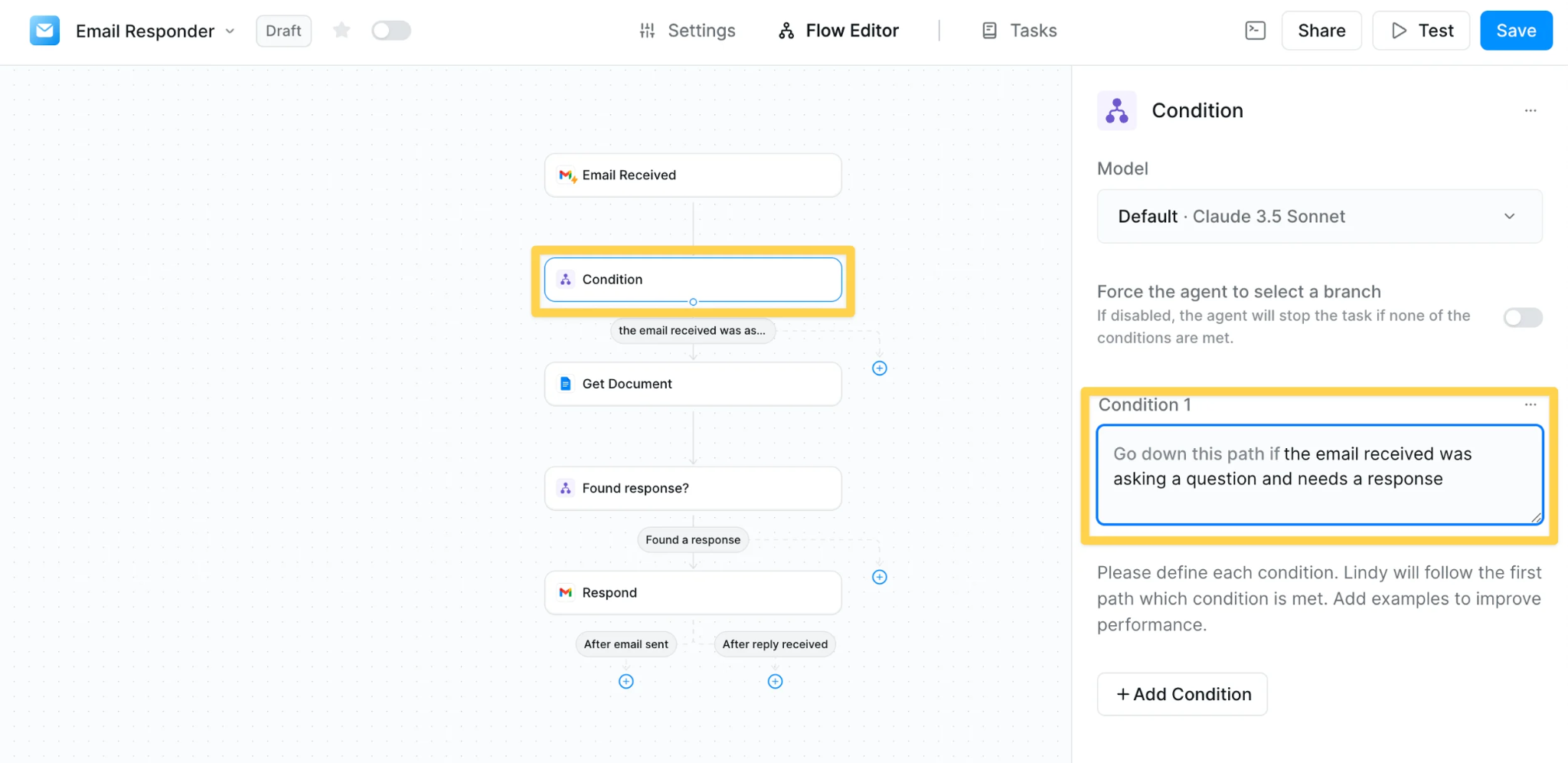Click the blue Email Responder envelope icon
This screenshot has width=1568, height=763.
point(44,31)
